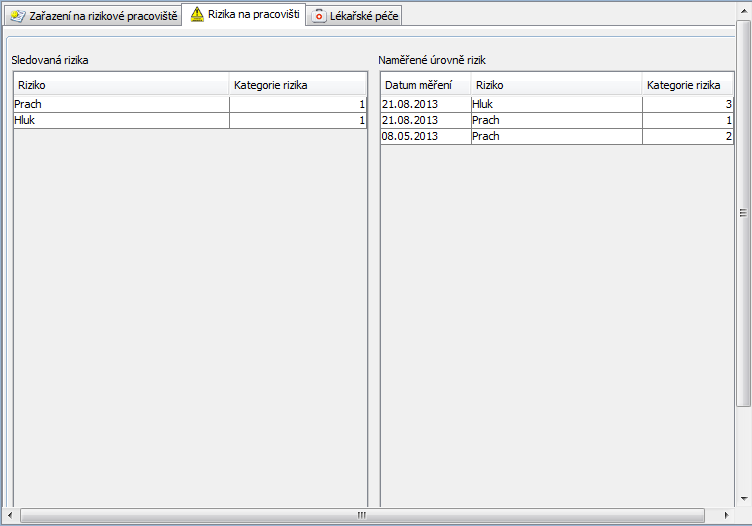Click the horizontal scrollbar left arrow

11,516
